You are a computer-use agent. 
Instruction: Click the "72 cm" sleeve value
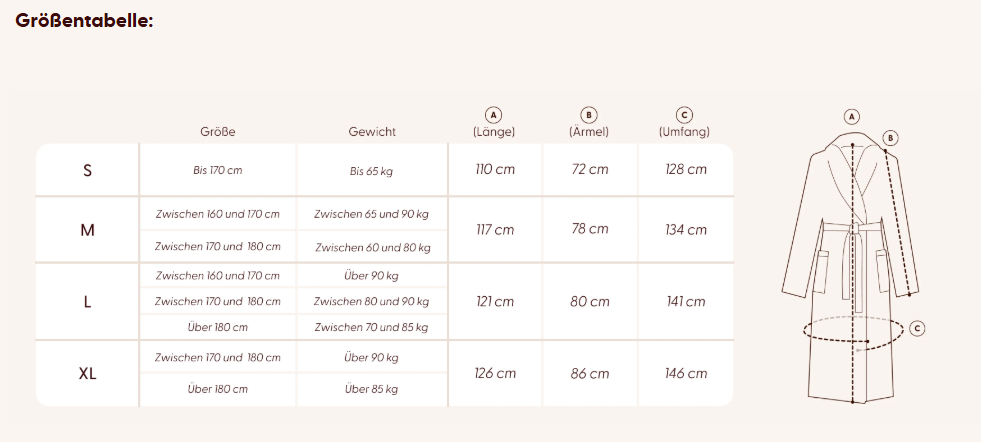point(590,169)
